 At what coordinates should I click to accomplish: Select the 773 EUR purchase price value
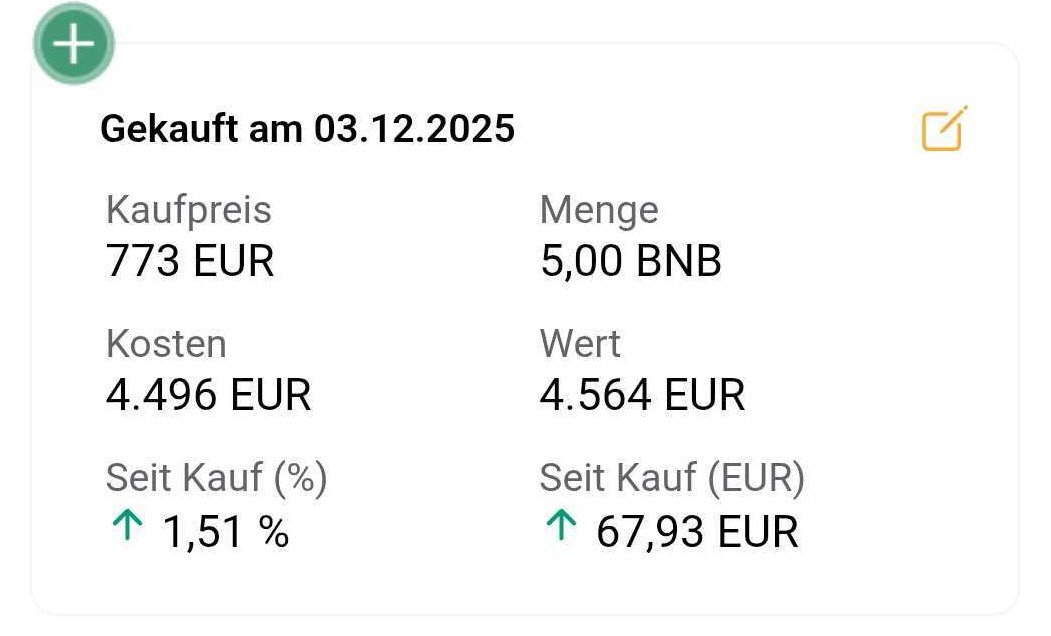pyautogui.click(x=190, y=262)
